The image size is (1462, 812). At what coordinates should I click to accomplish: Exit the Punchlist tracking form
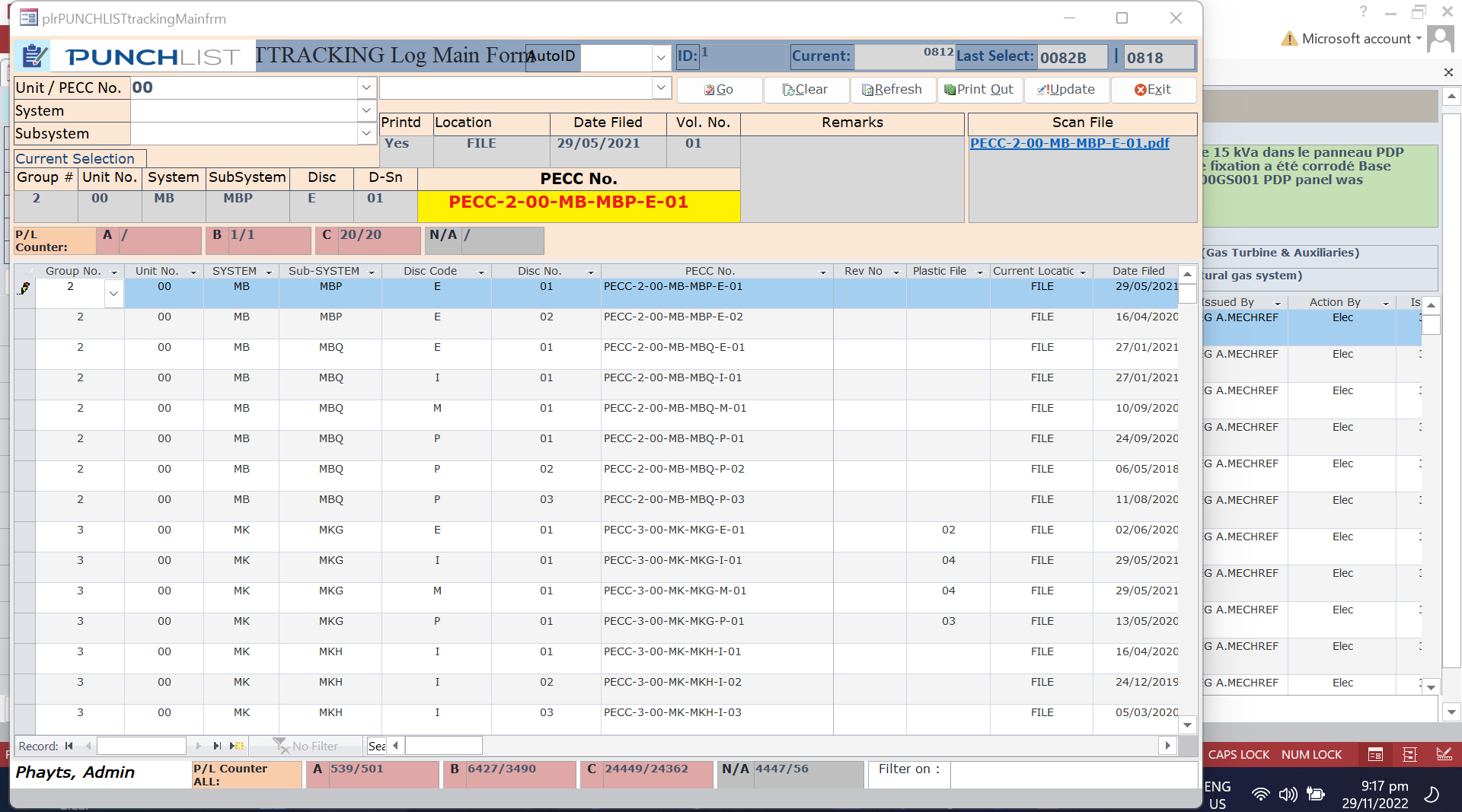pyautogui.click(x=1153, y=90)
